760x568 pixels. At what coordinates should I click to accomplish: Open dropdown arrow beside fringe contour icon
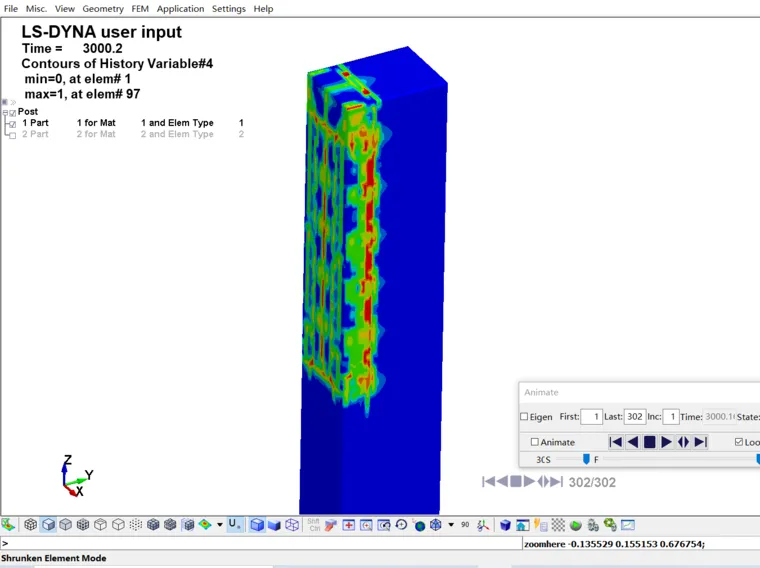[x=220, y=525]
